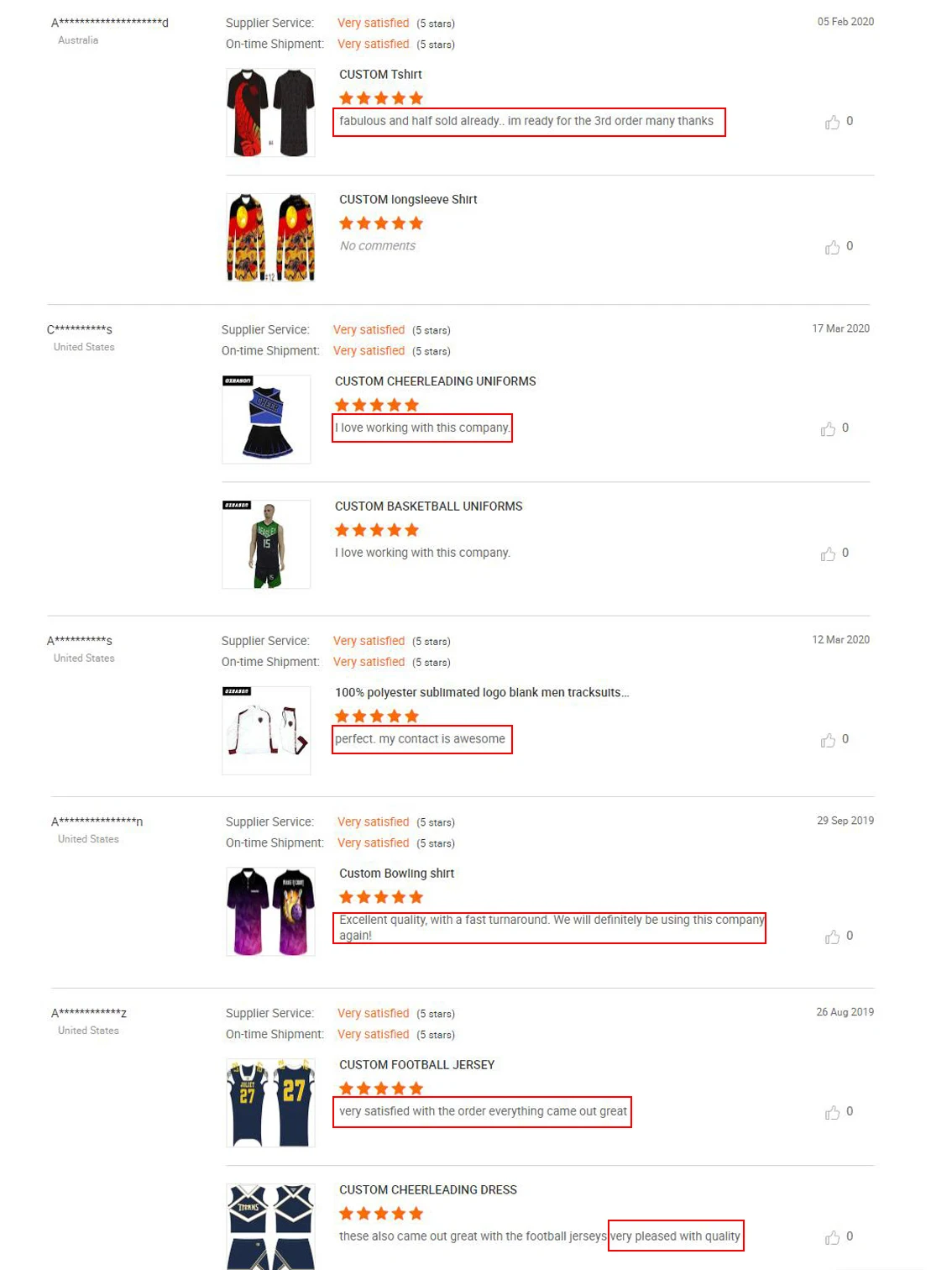Click the Custom Bowling shirt title
Image resolution: width=952 pixels, height=1270 pixels.
click(396, 874)
